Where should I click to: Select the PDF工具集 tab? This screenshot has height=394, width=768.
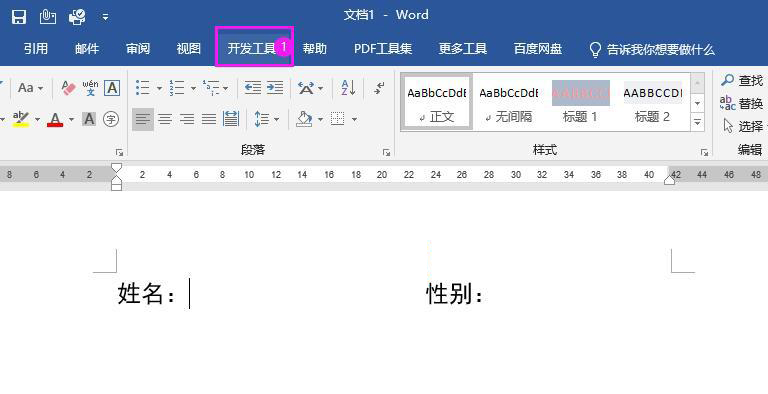[x=383, y=49]
